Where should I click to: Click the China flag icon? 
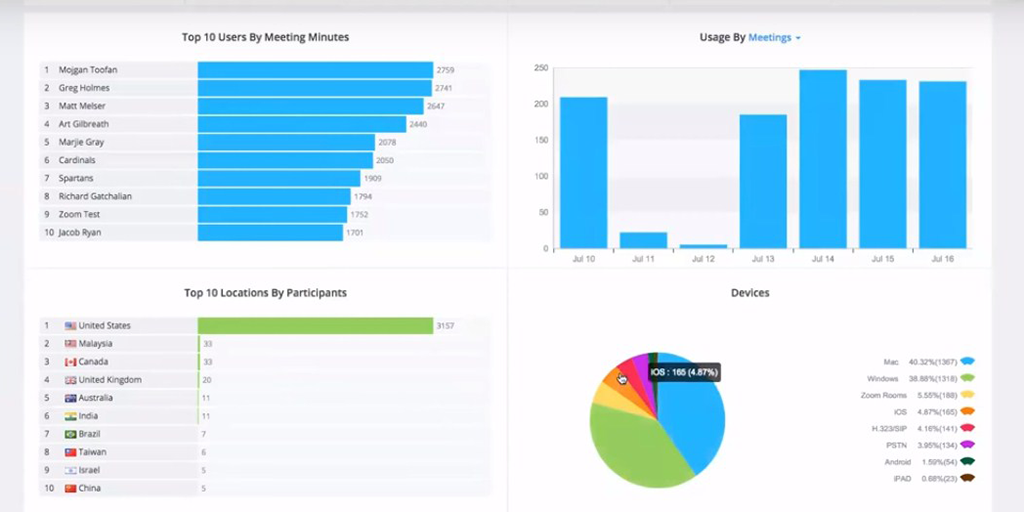pyautogui.click(x=71, y=488)
